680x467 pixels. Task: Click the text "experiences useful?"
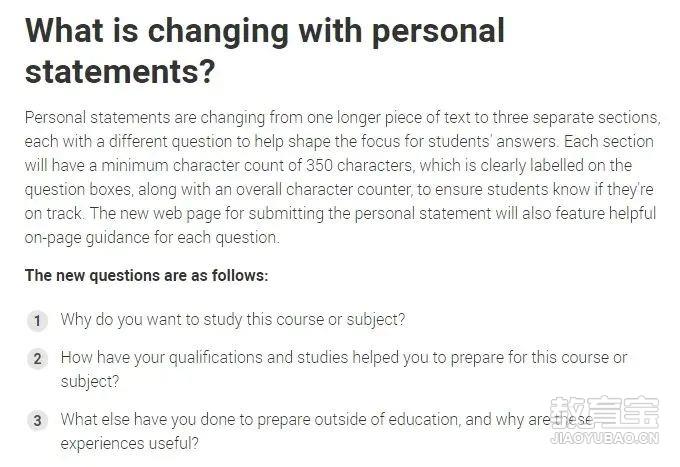(129, 444)
